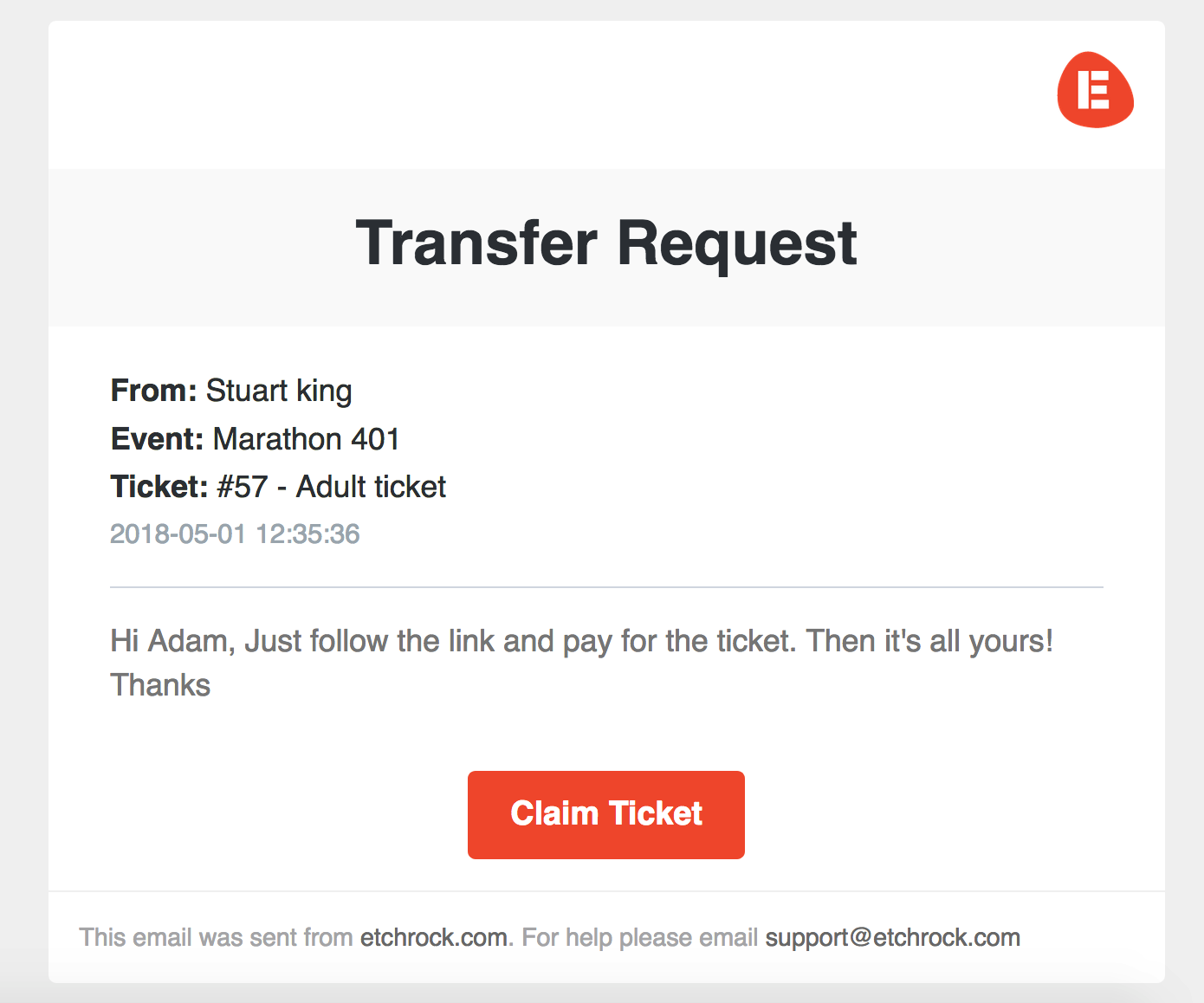1204x1003 pixels.
Task: Click the bold "From:" label
Action: click(154, 391)
